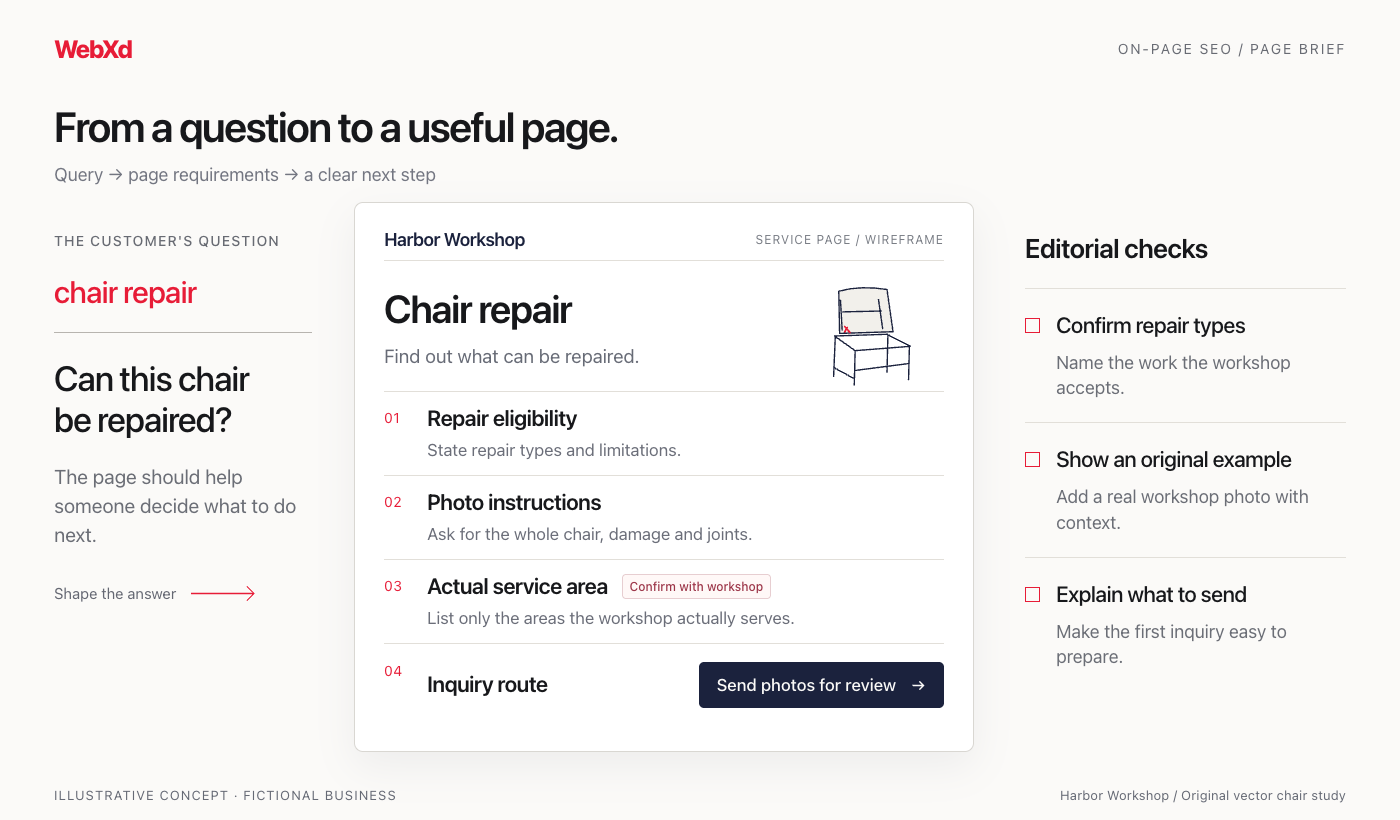Click Find out what can be repaired
This screenshot has width=1400, height=820.
pyautogui.click(x=511, y=357)
